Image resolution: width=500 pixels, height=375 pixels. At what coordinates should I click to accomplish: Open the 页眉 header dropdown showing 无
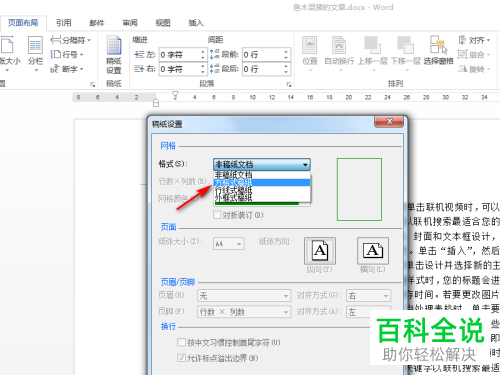244,296
